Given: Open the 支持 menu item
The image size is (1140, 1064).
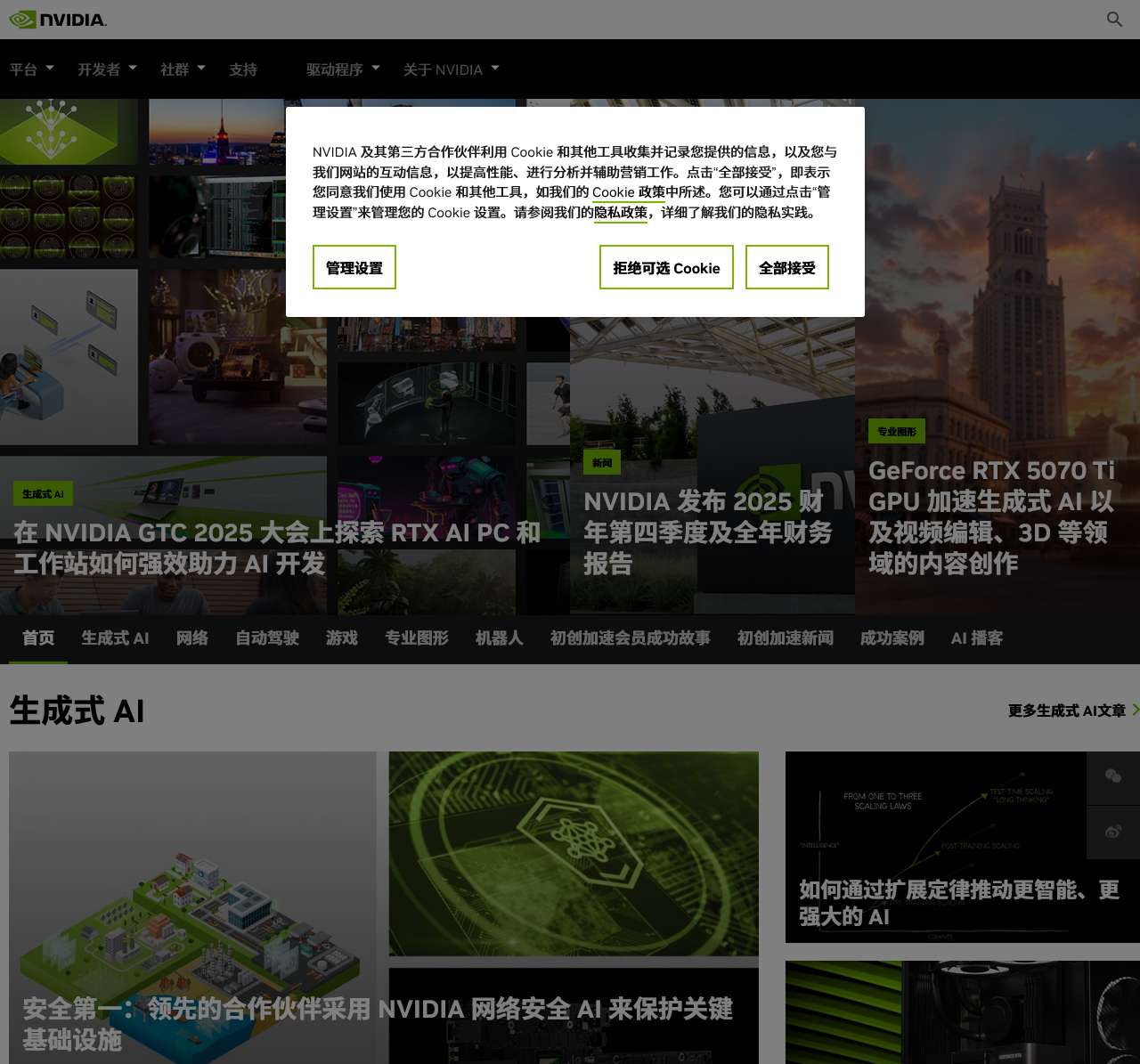Looking at the screenshot, I should click(x=243, y=69).
